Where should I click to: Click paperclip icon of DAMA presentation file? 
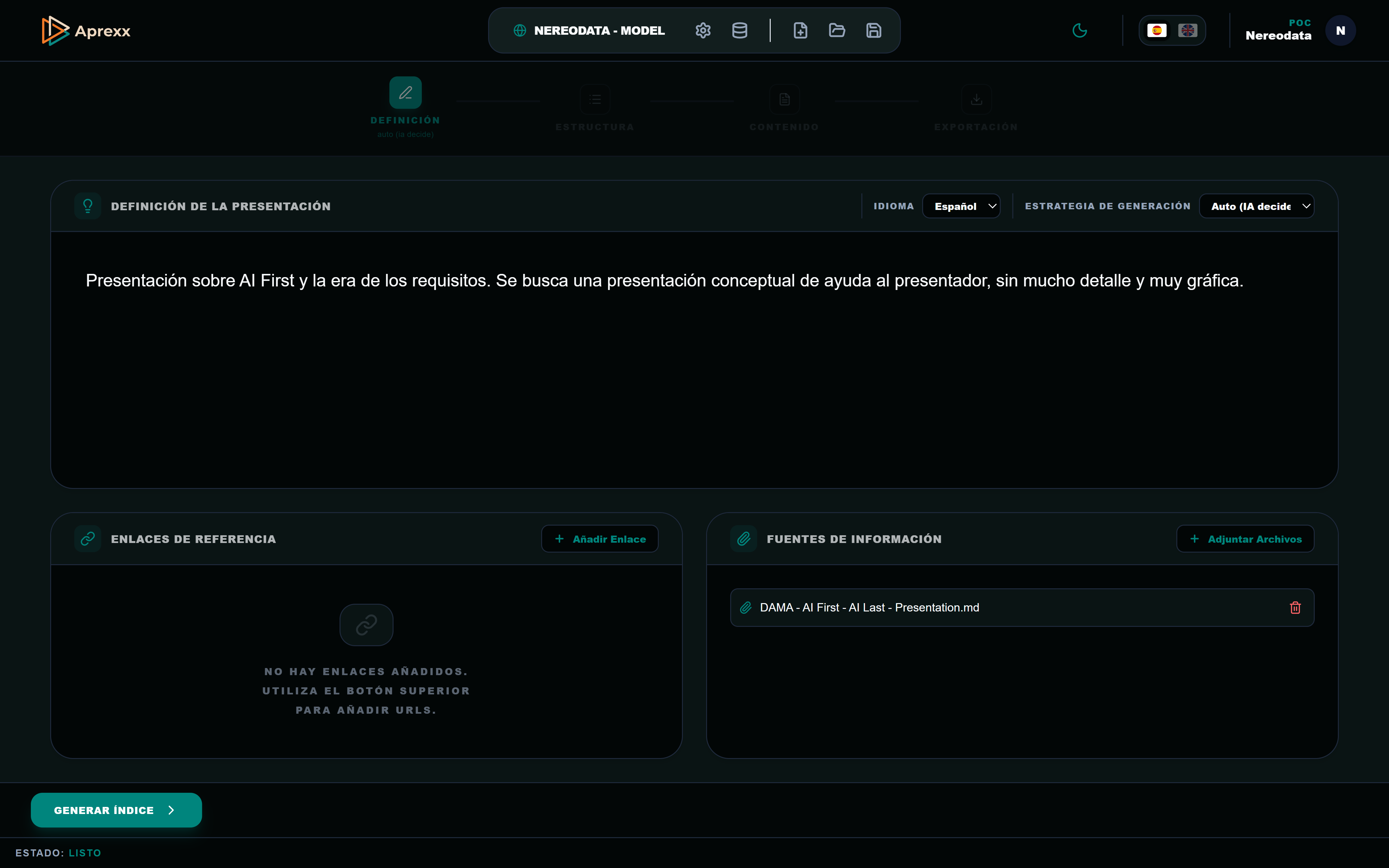(x=746, y=607)
